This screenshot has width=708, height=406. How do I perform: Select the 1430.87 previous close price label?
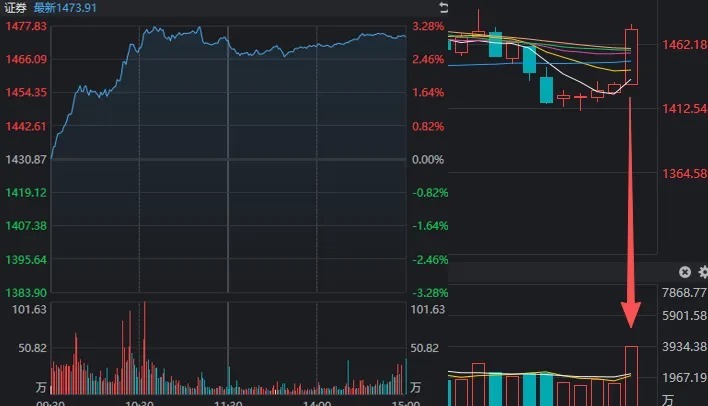click(x=26, y=159)
